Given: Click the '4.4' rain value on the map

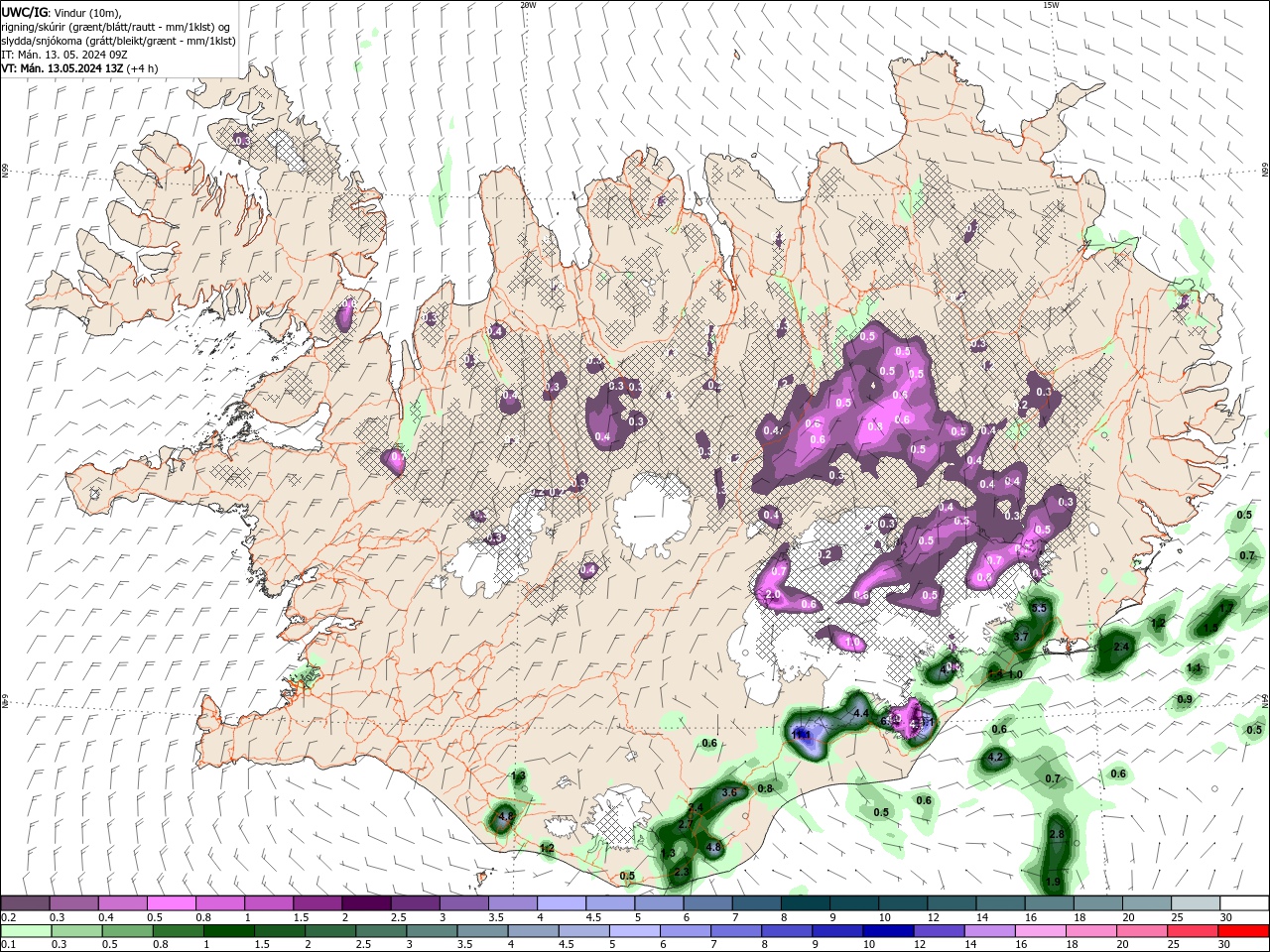Looking at the screenshot, I should point(861,714).
